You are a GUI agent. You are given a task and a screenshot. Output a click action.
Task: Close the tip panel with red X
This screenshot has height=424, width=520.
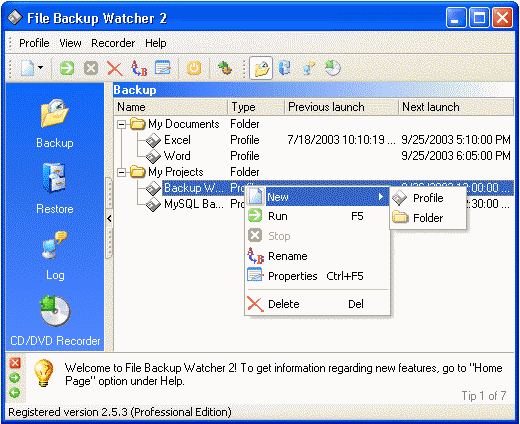click(15, 363)
